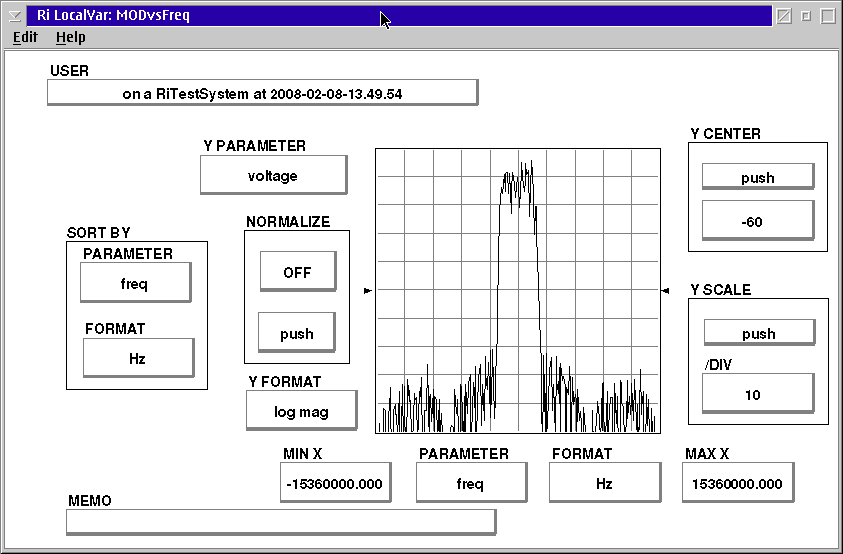Click the slashed-box window icon in the title bar
The width and height of the screenshot is (843, 554).
pos(784,16)
